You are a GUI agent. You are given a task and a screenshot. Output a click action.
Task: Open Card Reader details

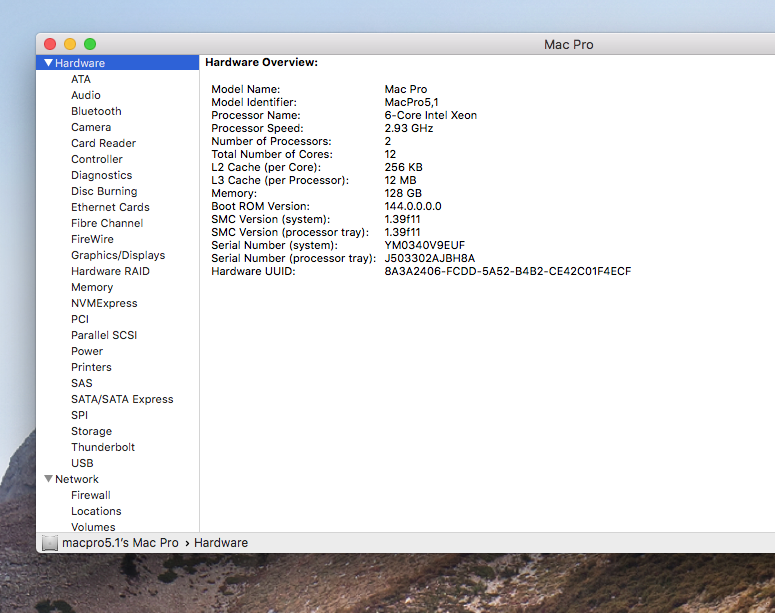coord(103,143)
